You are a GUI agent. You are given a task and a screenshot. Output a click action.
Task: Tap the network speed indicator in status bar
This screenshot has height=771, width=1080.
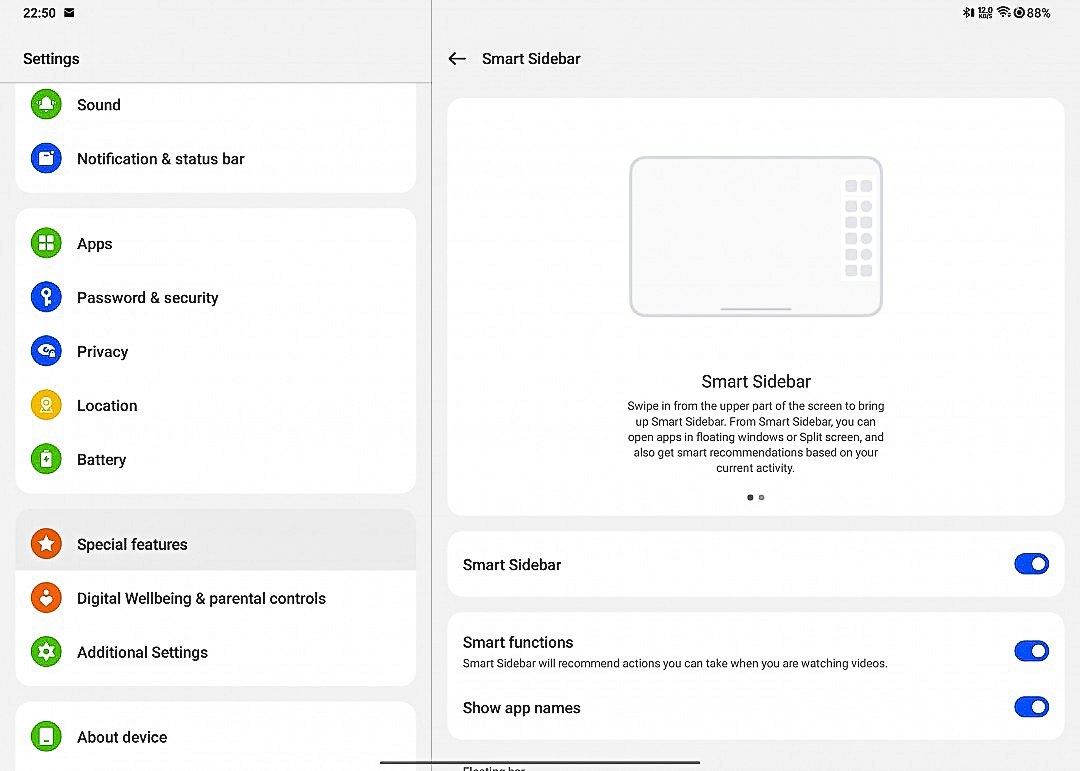tap(985, 12)
